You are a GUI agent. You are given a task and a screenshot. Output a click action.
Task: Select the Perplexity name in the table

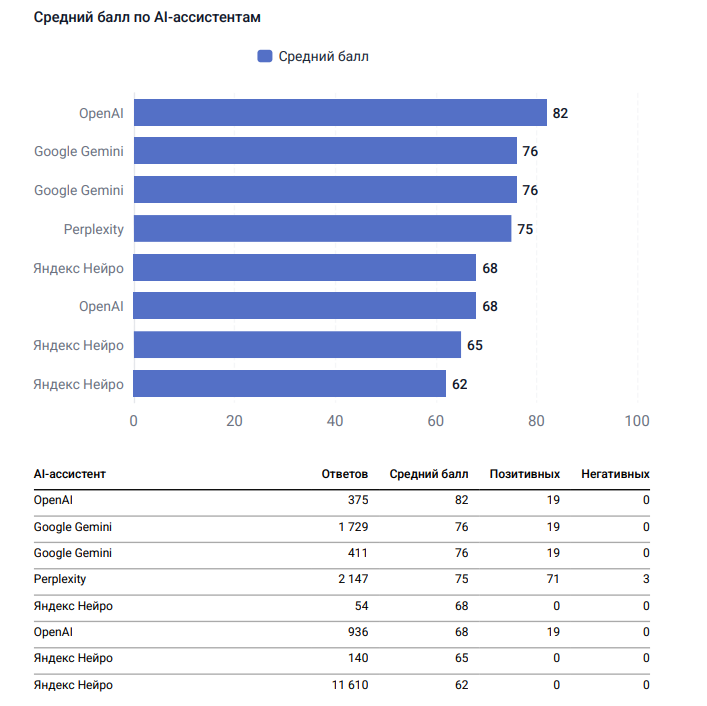click(60, 579)
